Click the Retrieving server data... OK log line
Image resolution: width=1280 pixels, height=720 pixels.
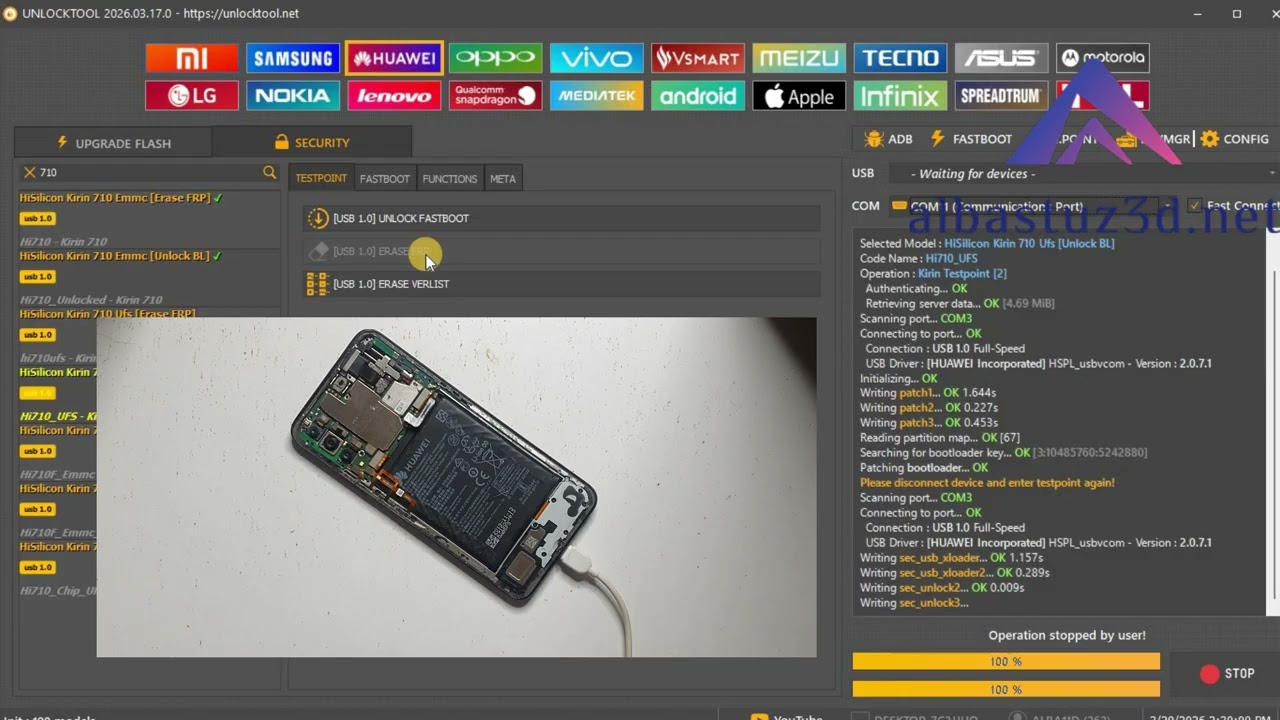tap(960, 303)
